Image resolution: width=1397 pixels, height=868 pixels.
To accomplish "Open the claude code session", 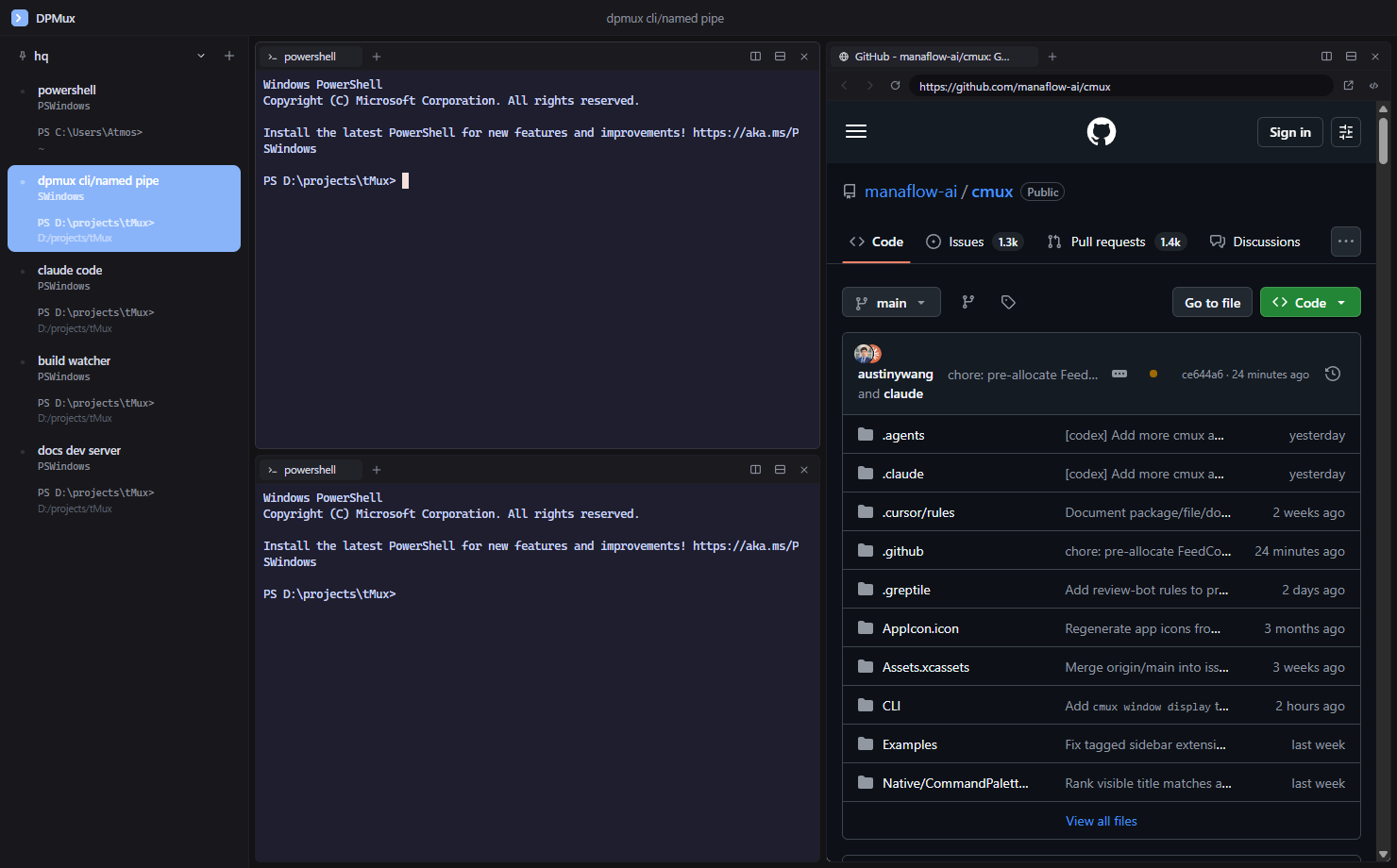I will point(124,298).
